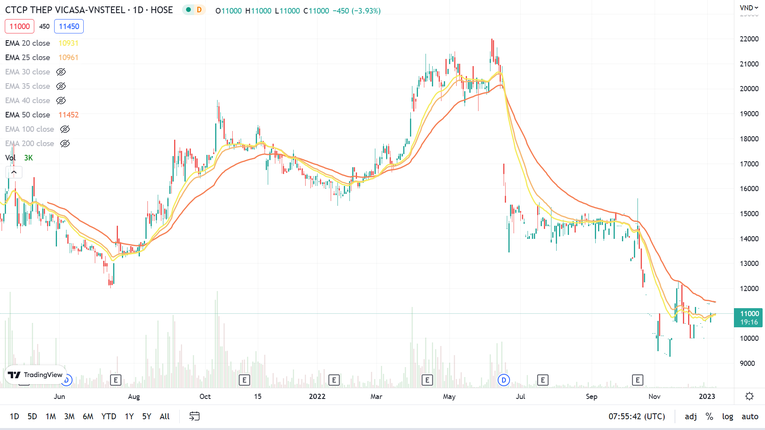The height and width of the screenshot is (430, 765).
Task: Switch to the YTD time range
Action: click(x=109, y=416)
